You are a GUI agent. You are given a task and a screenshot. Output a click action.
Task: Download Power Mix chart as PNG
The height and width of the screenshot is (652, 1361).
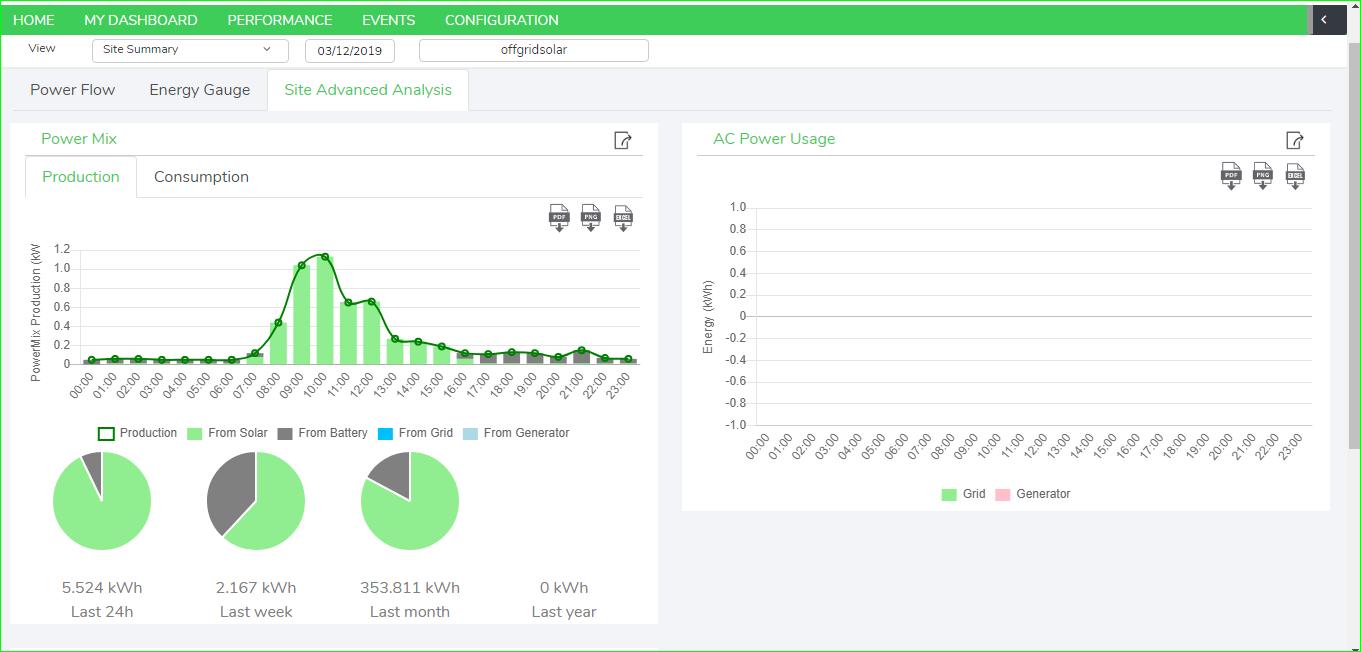coord(591,217)
